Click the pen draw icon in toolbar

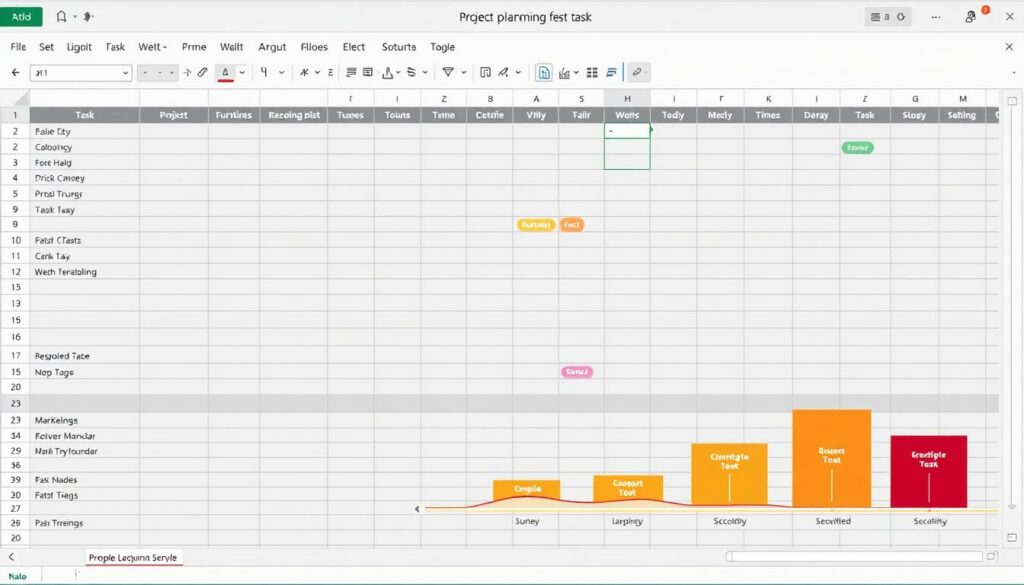tap(503, 72)
